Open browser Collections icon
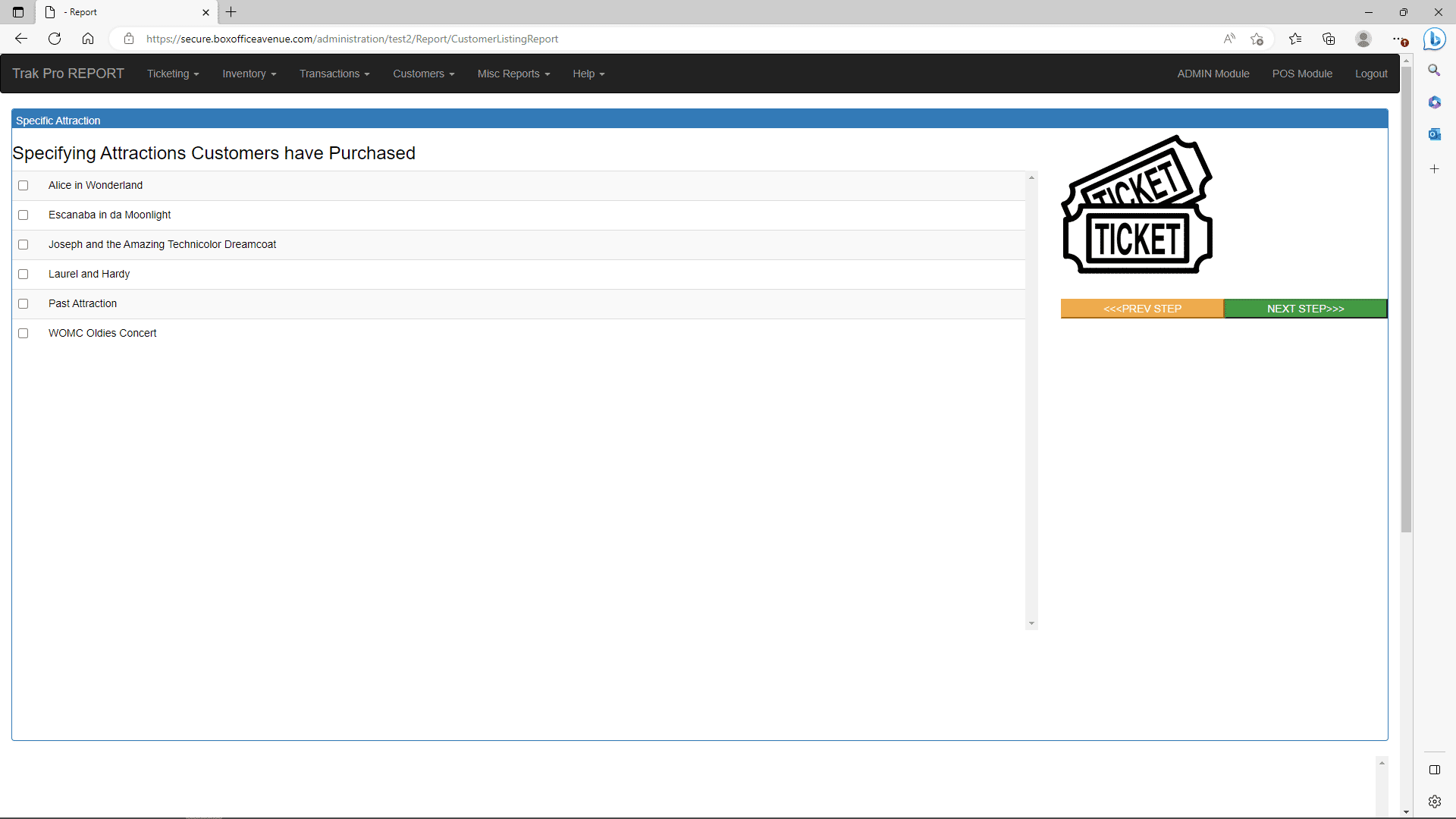The image size is (1456, 819). point(1329,39)
